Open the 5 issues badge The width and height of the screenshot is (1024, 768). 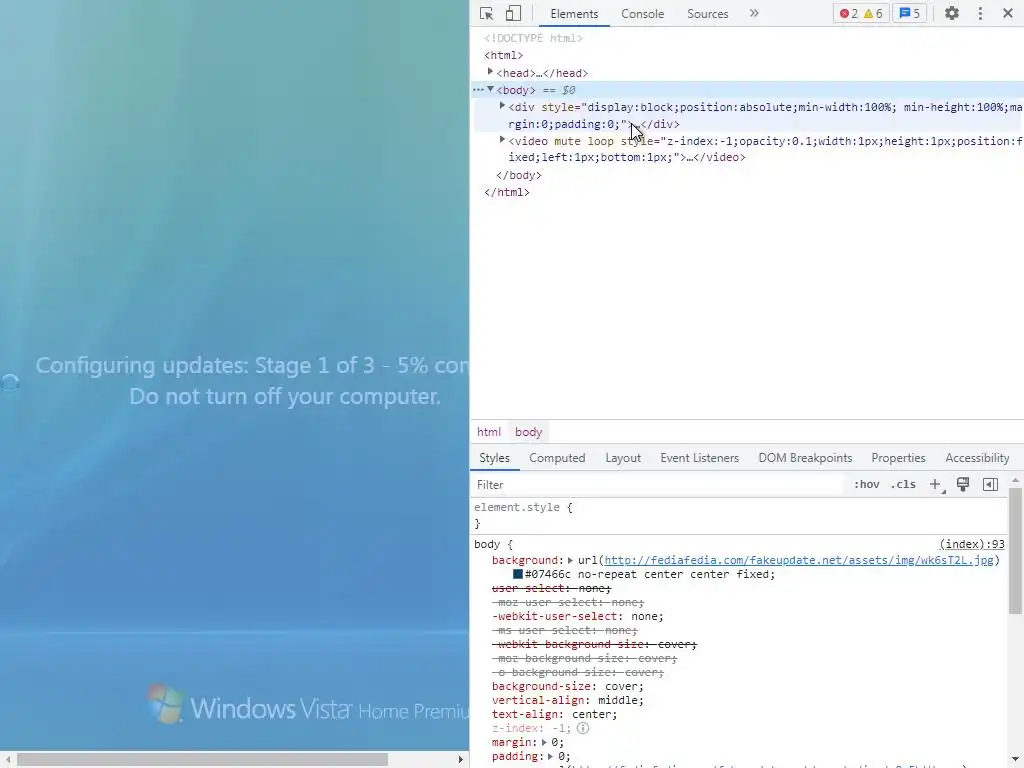(910, 14)
